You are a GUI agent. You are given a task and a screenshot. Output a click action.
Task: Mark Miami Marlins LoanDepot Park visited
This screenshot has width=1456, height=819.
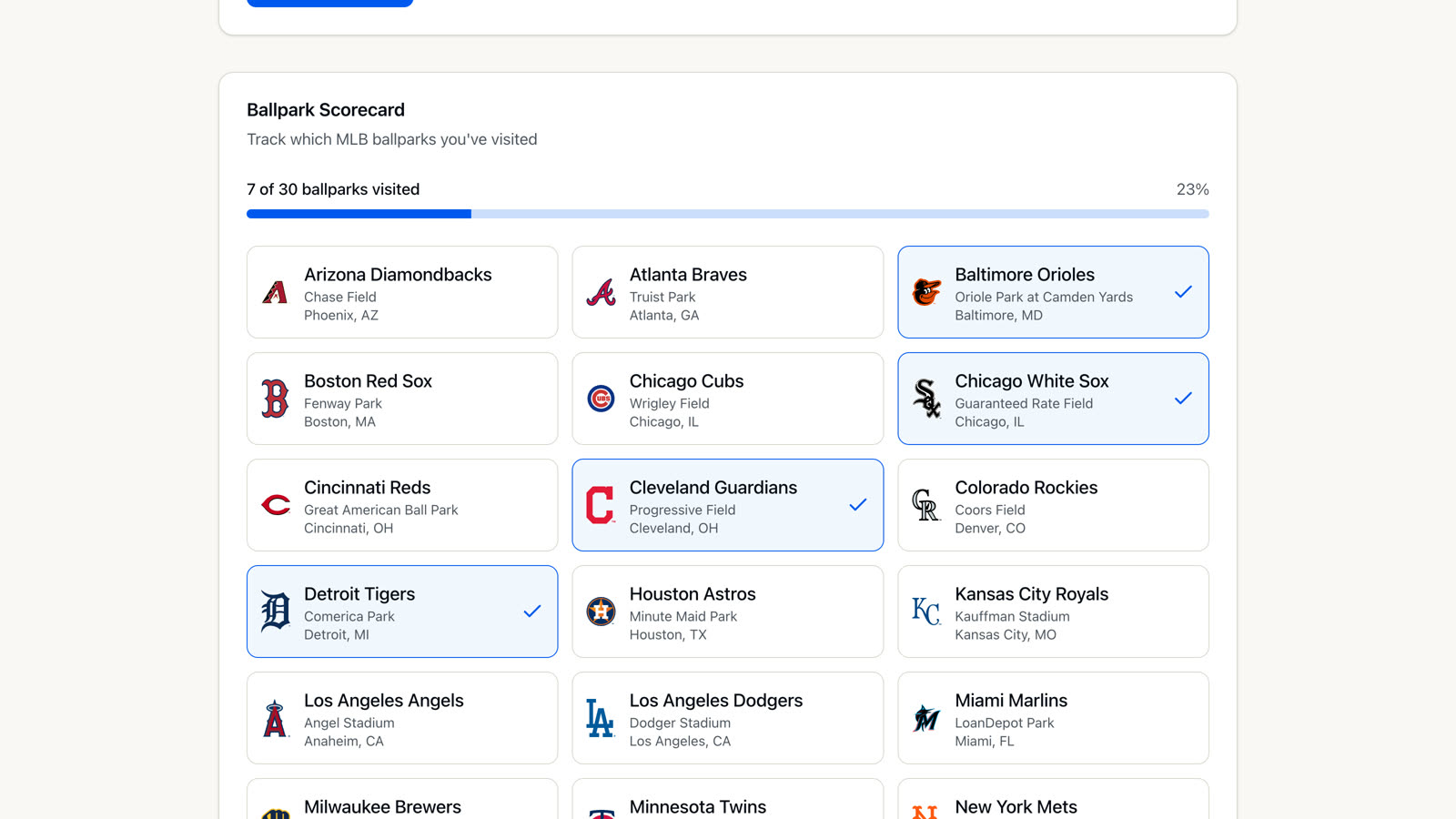coord(1054,718)
